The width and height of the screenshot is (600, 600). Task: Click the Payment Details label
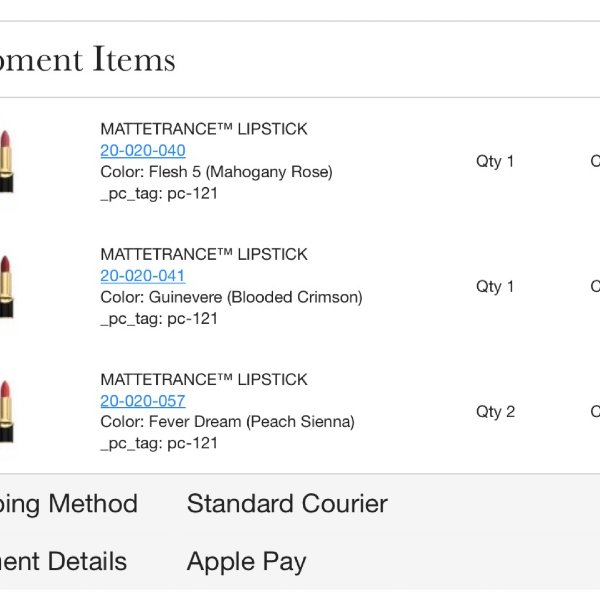(x=63, y=561)
